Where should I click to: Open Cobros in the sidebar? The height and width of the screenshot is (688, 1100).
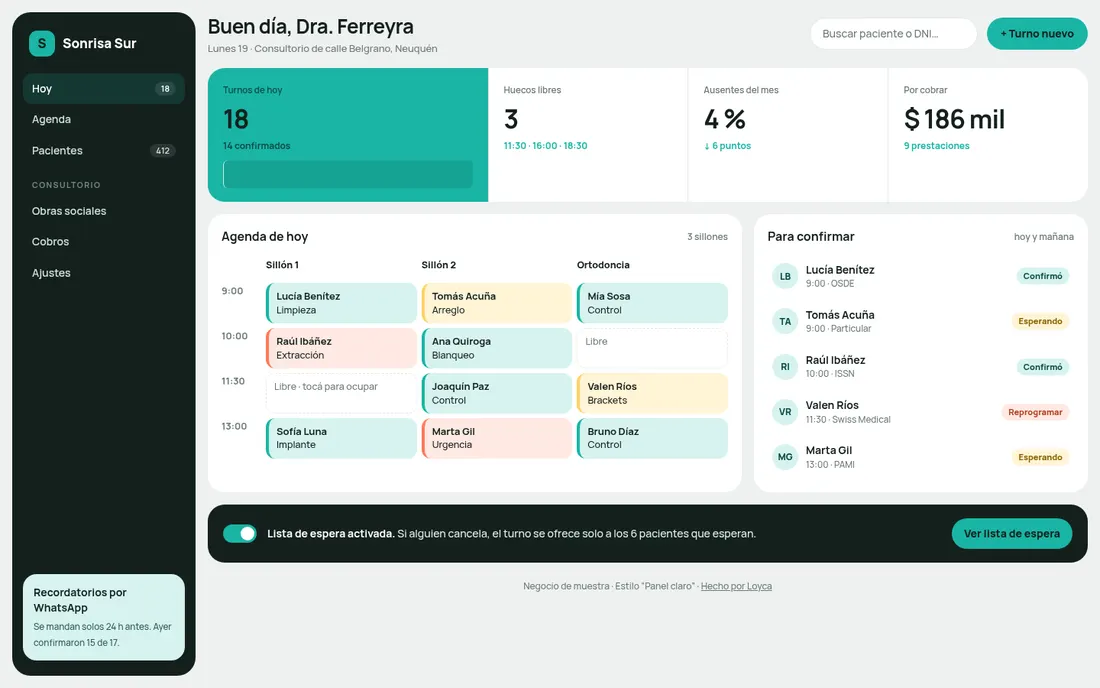(x=104, y=242)
